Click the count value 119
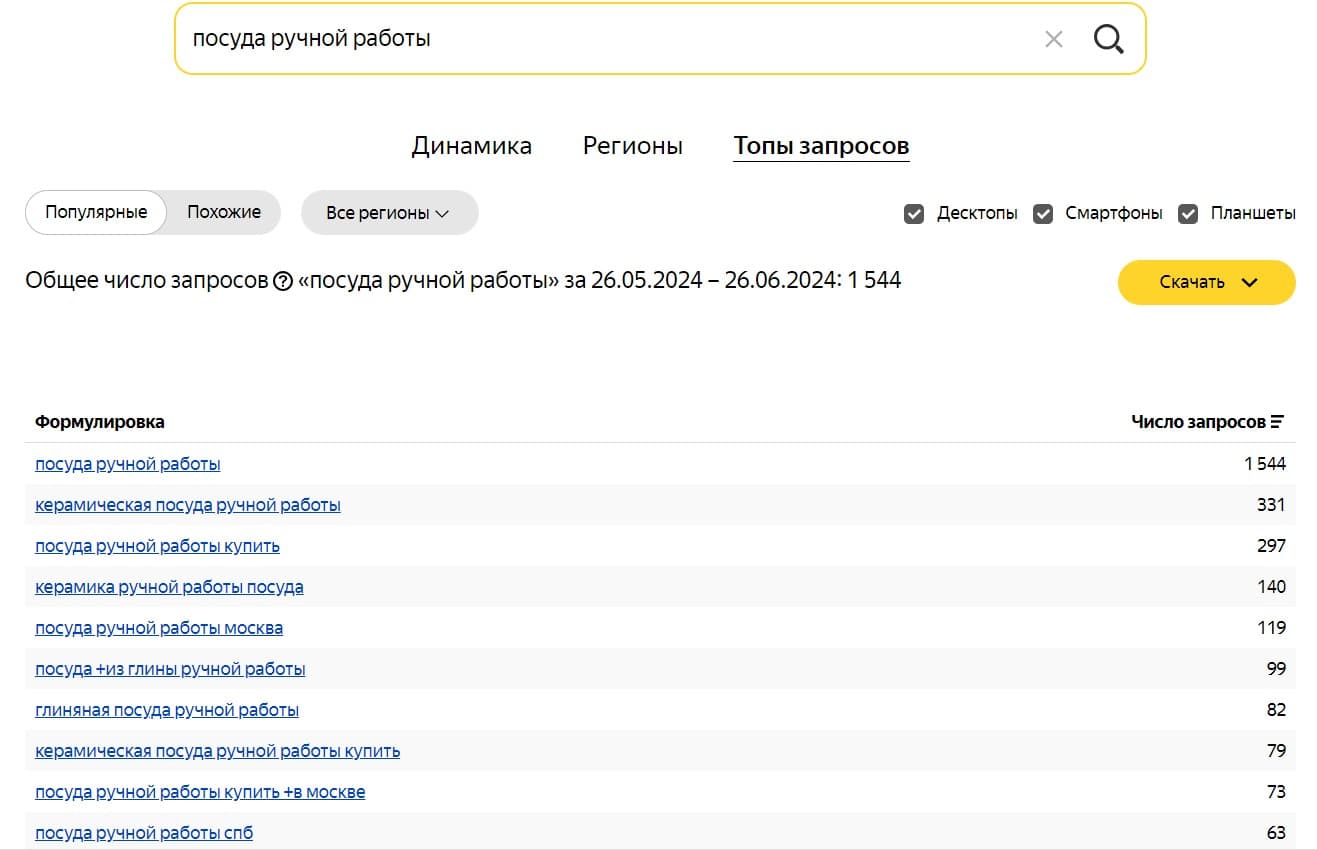The image size is (1317, 850). (1272, 628)
